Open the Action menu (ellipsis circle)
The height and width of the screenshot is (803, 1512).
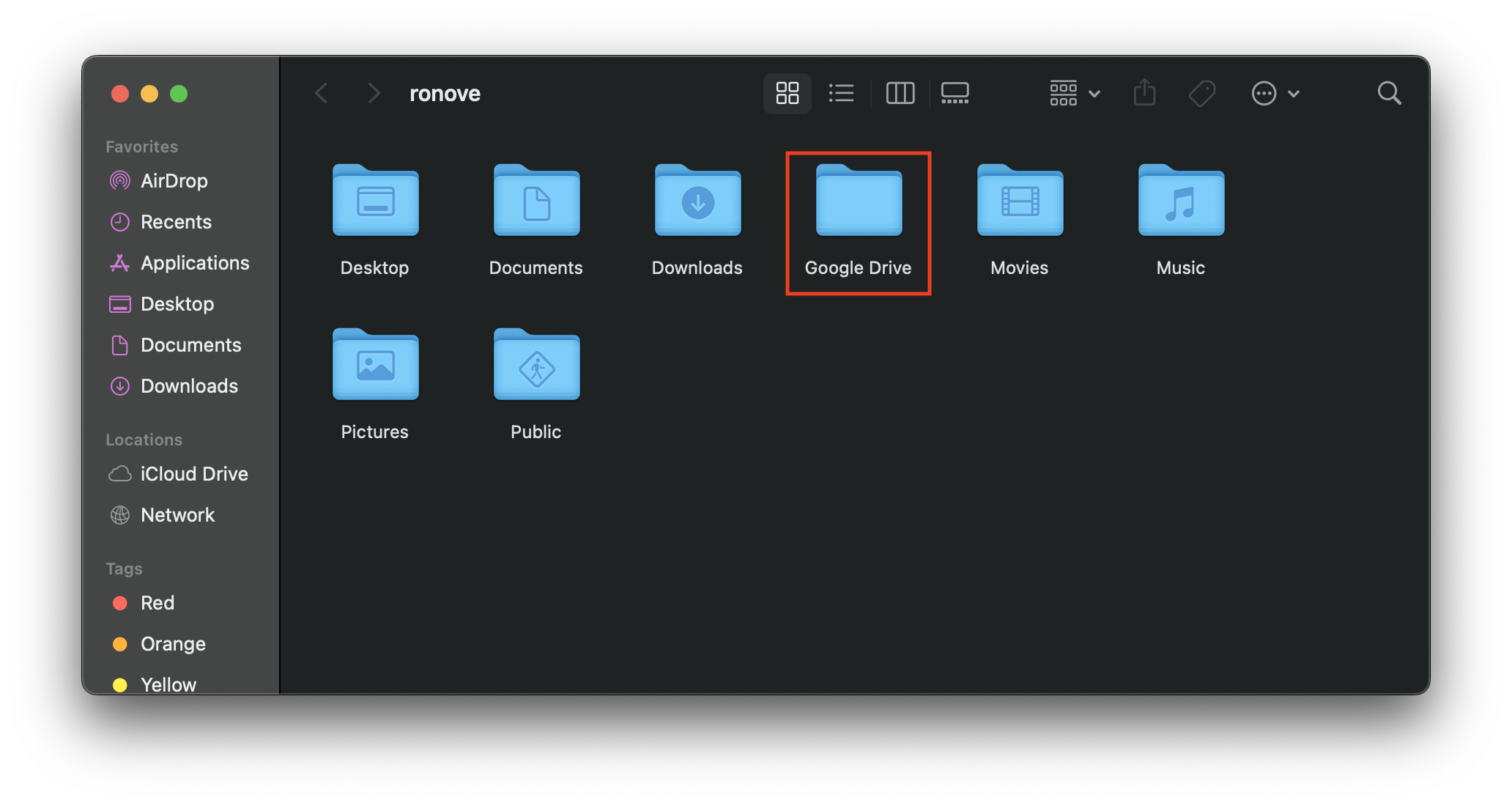[x=1275, y=93]
